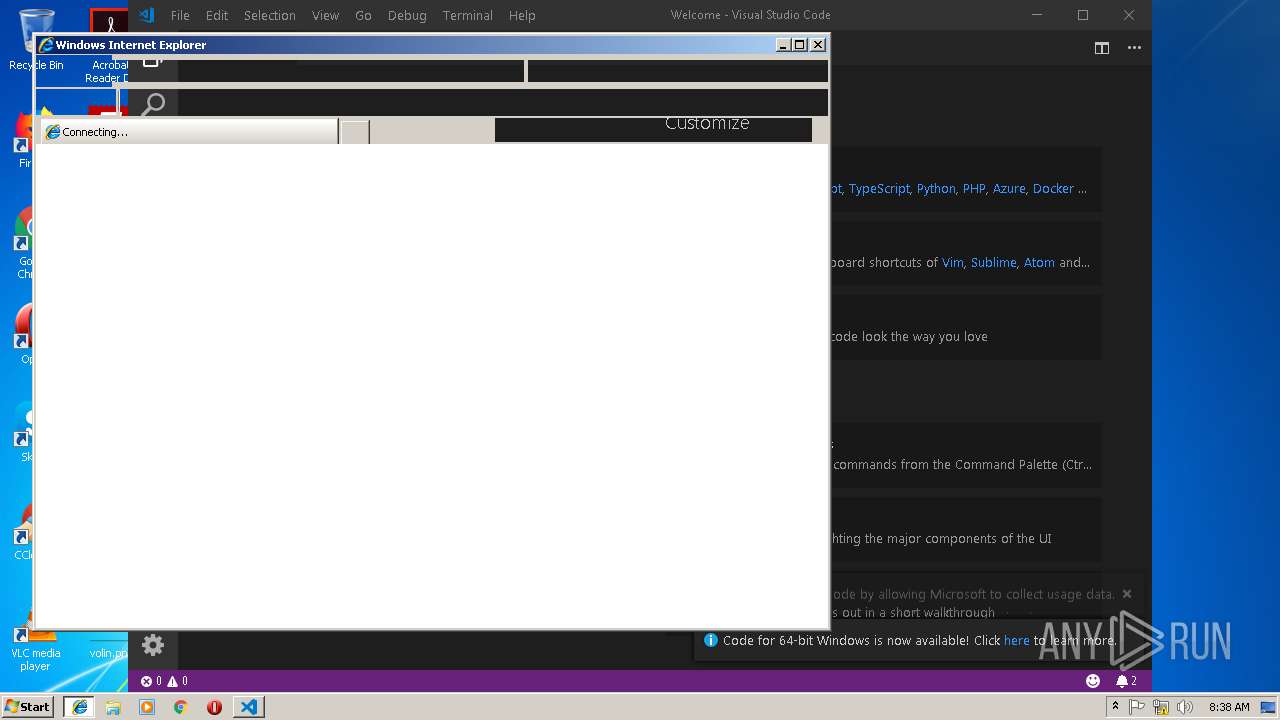Minimize the Visual Studio Code window
This screenshot has width=1280, height=720.
point(1037,15)
